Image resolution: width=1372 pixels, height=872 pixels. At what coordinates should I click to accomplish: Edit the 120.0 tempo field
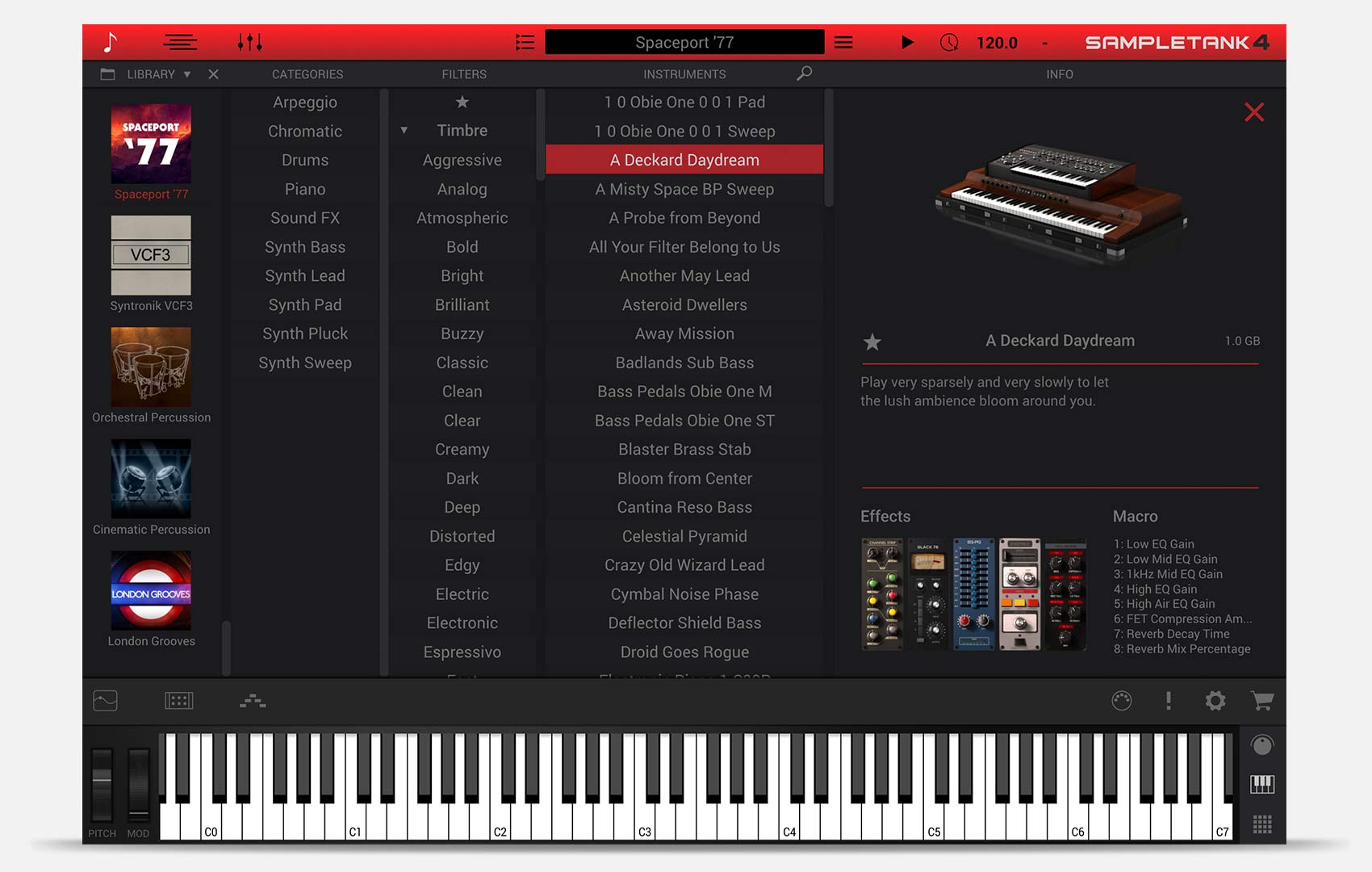point(997,43)
